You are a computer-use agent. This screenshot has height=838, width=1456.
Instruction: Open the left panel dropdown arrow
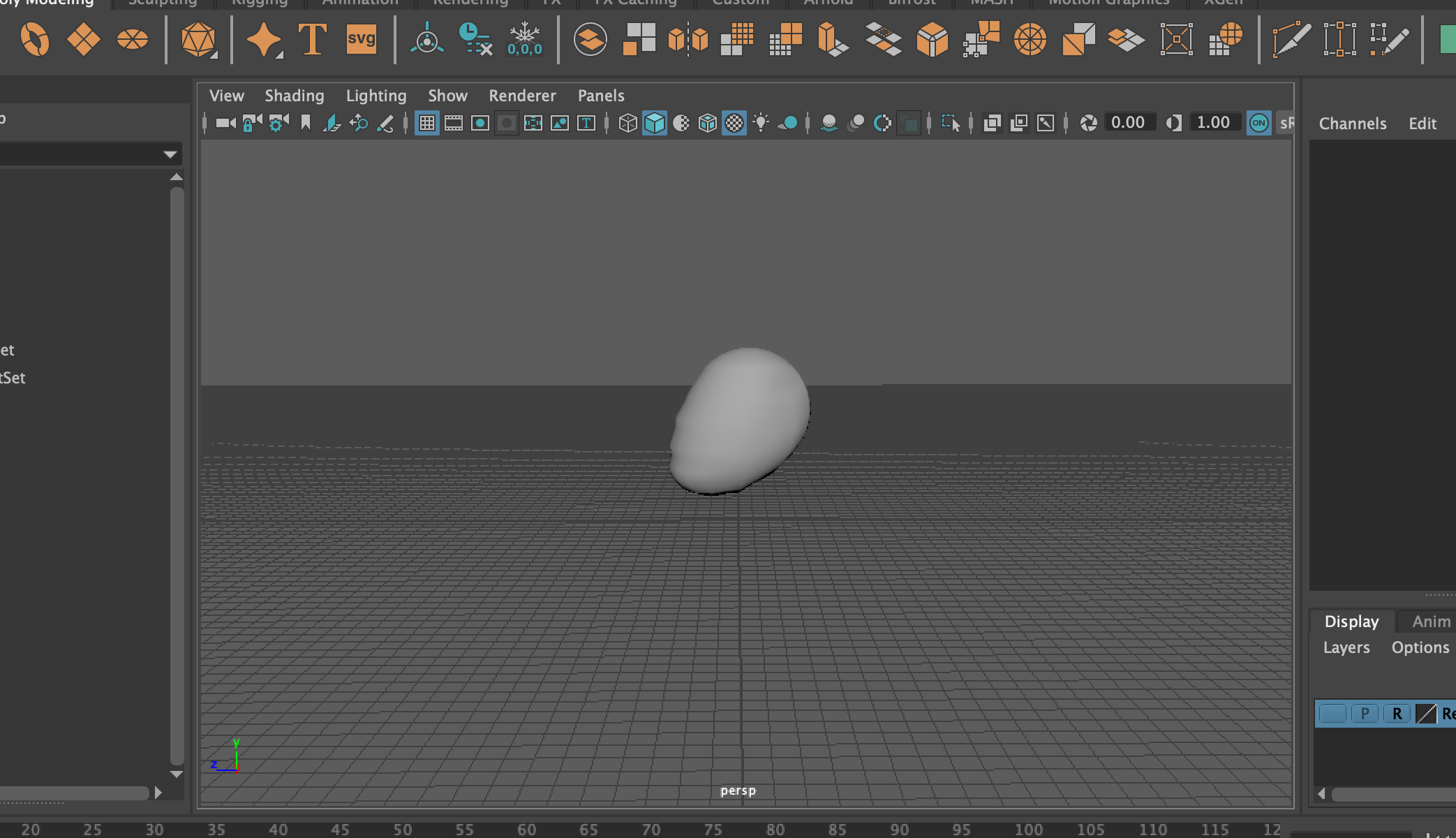(x=170, y=154)
